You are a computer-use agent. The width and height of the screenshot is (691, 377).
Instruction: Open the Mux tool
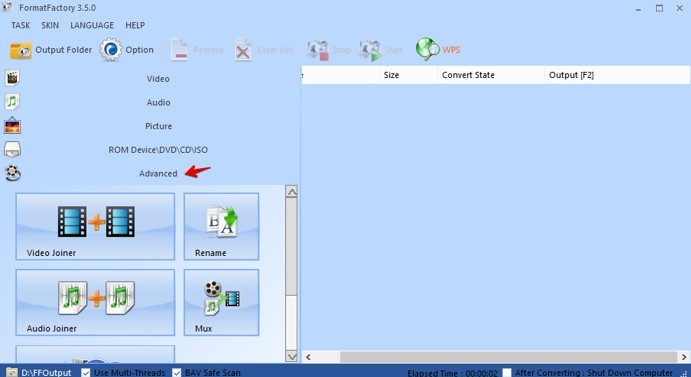(221, 302)
